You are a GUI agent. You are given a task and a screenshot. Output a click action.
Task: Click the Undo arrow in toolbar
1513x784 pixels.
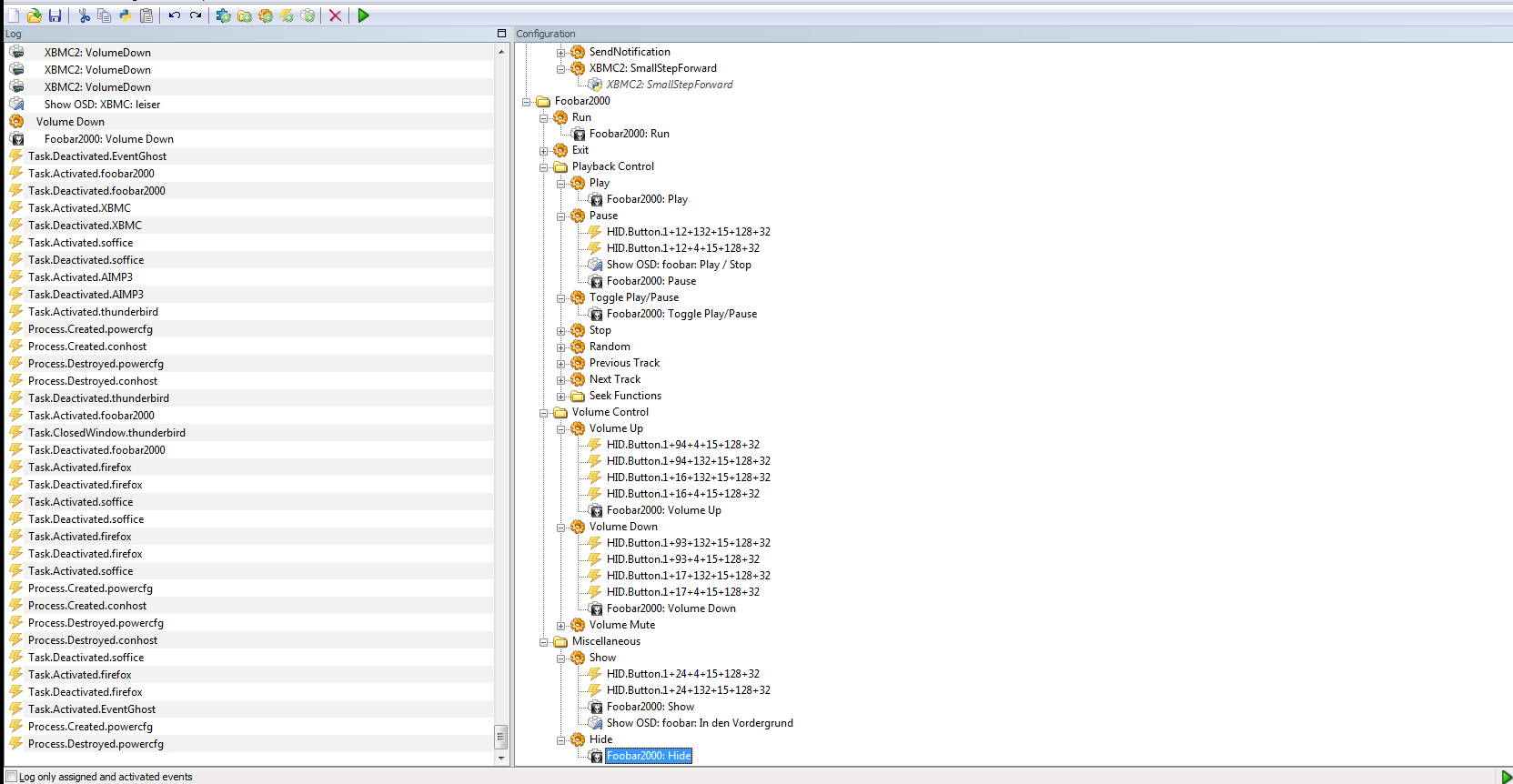[174, 15]
